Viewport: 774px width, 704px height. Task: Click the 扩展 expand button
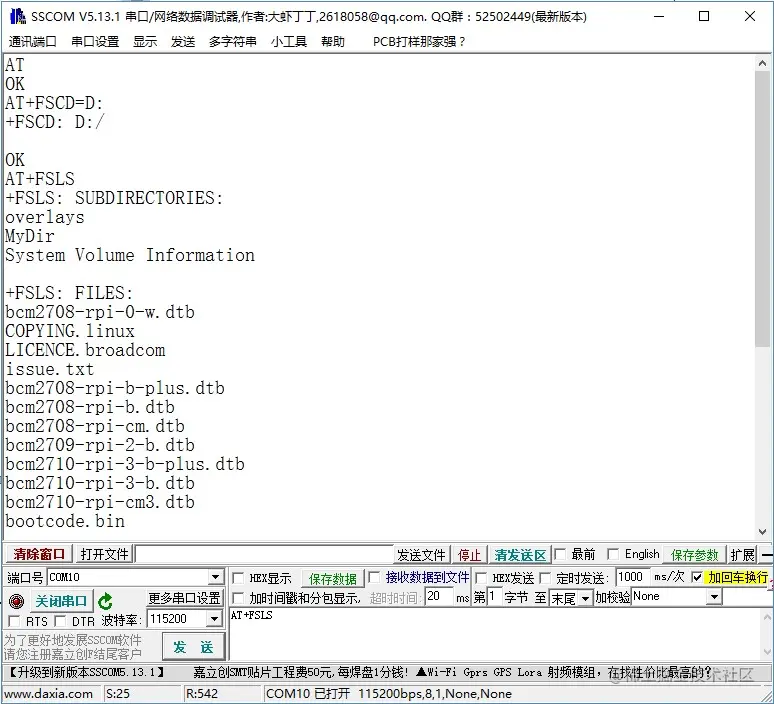pos(742,555)
